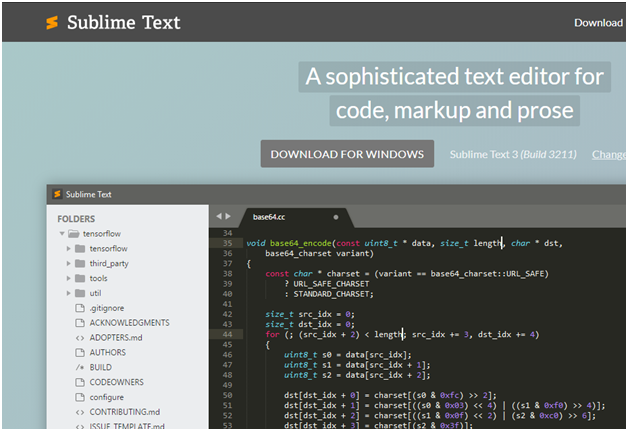Click the tools folder icon
This screenshot has width=628, height=431.
click(80, 278)
